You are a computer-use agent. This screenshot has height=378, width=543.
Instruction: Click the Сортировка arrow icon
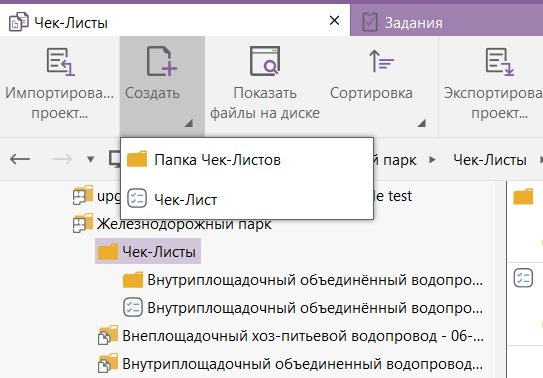pos(381,61)
